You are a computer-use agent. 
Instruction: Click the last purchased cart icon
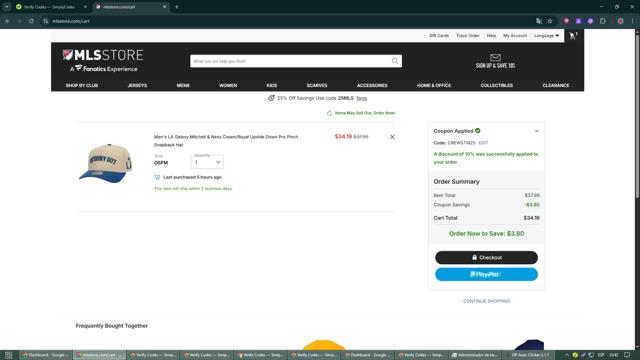coord(157,177)
